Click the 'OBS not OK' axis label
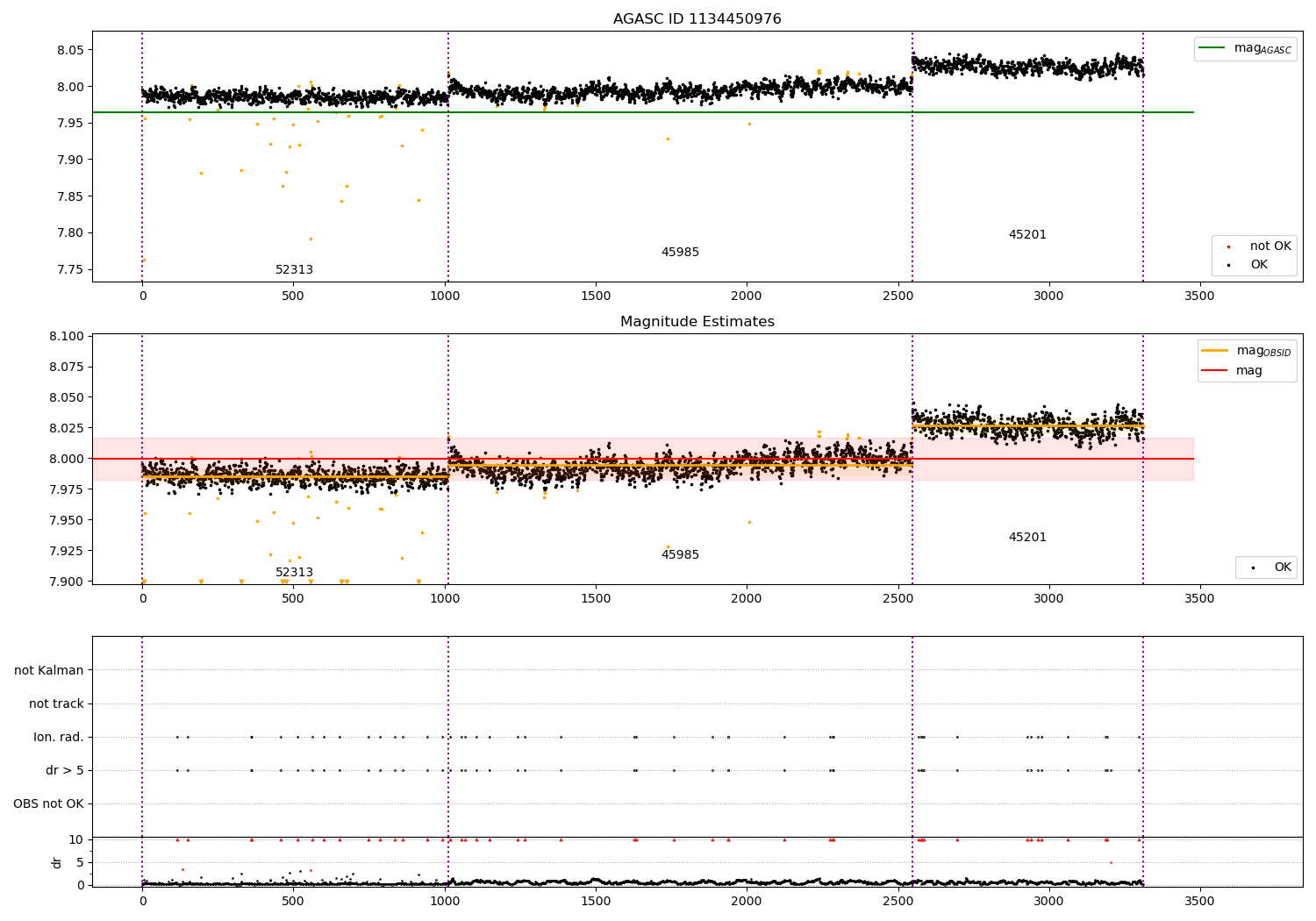This screenshot has height=921, width=1316. (x=48, y=803)
